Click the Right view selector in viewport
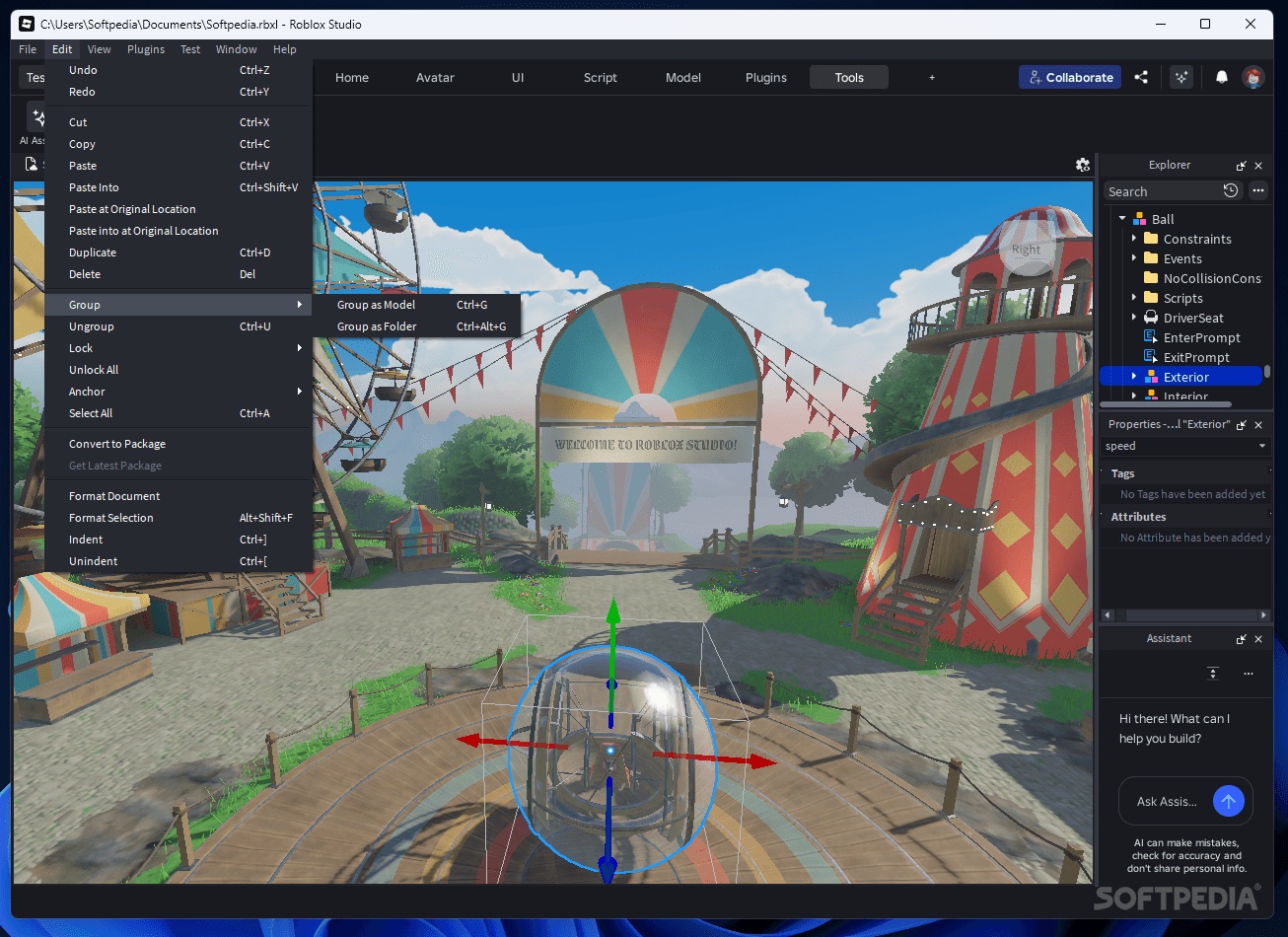 [x=1026, y=250]
